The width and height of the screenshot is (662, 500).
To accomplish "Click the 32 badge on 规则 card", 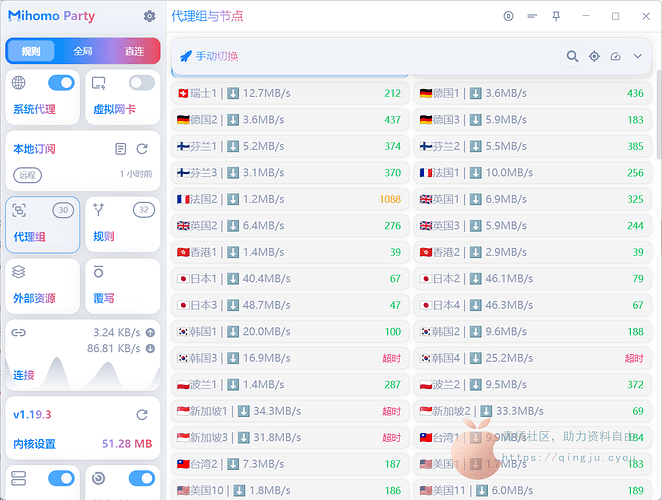I will click(x=144, y=209).
